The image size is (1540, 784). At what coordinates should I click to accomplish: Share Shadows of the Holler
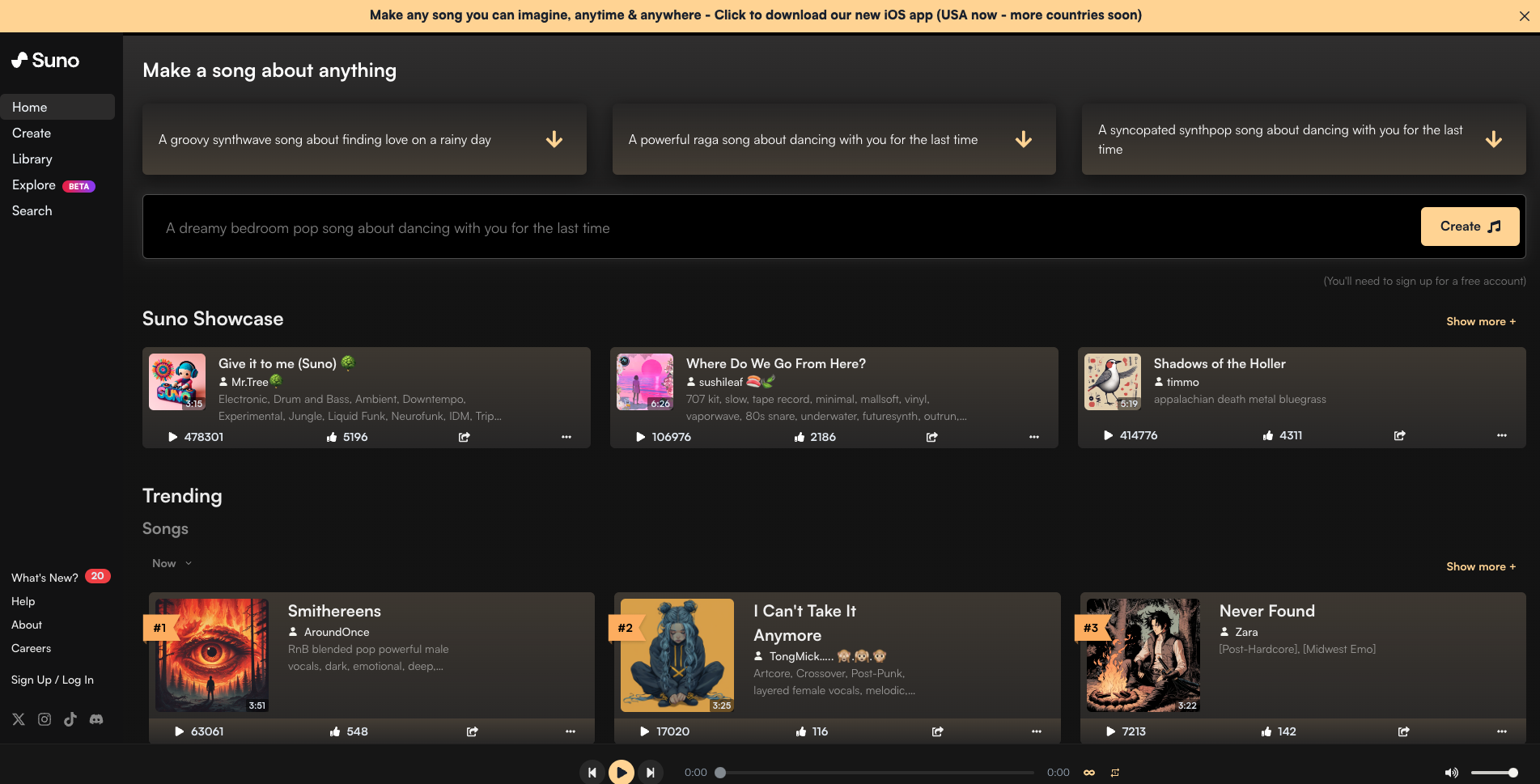[x=1400, y=435]
